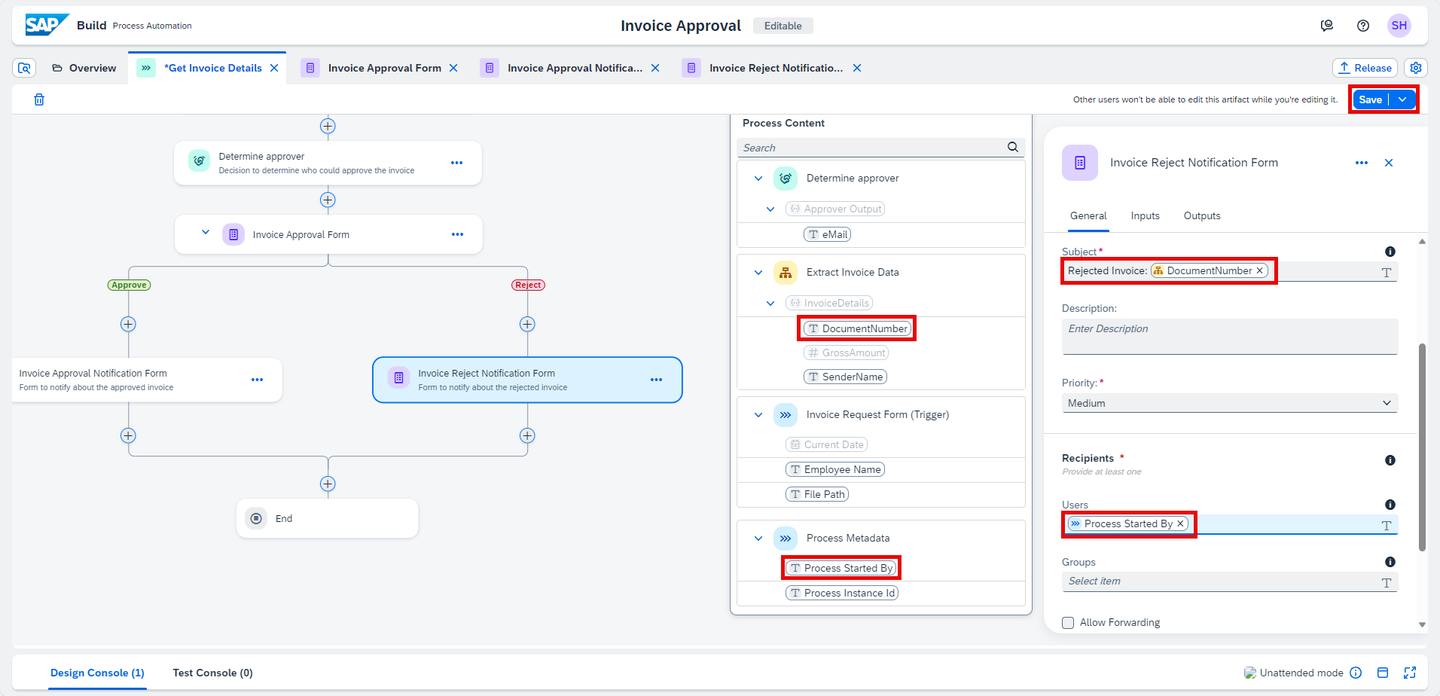Close the Get Invoice Details tab
This screenshot has height=696, width=1440.
click(274, 68)
